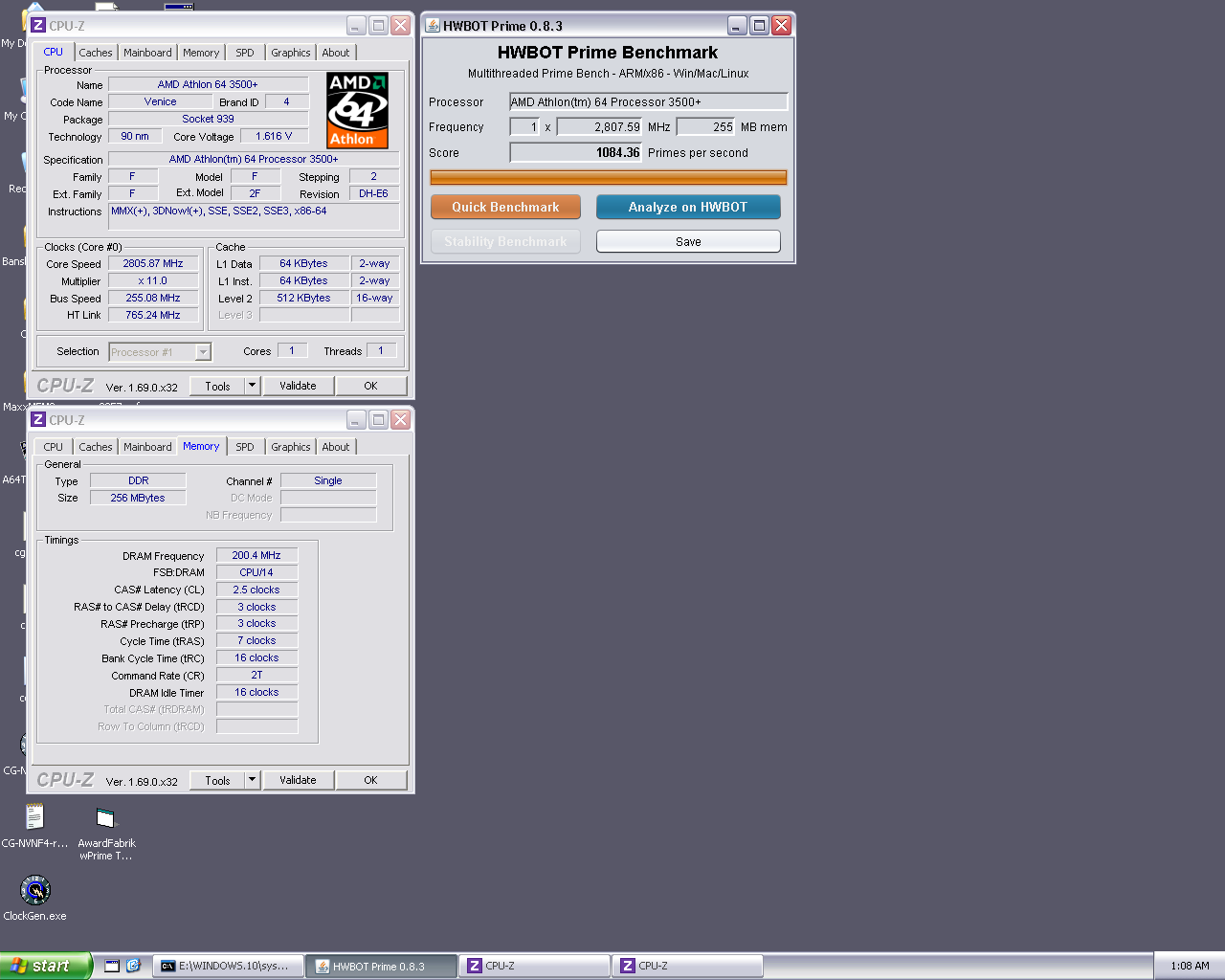Image resolution: width=1225 pixels, height=980 pixels.
Task: Click Tools button in lower CPU-Z window
Action: [217, 780]
